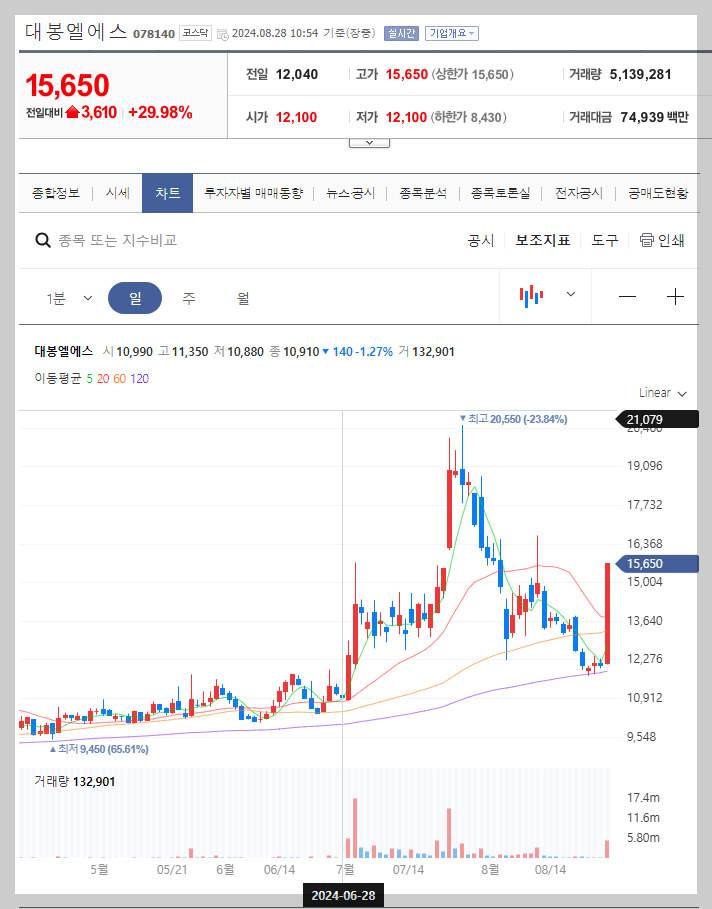Screen dimensions: 712x909
Task: Expand the 기업개요 company overview panel
Action: (452, 32)
